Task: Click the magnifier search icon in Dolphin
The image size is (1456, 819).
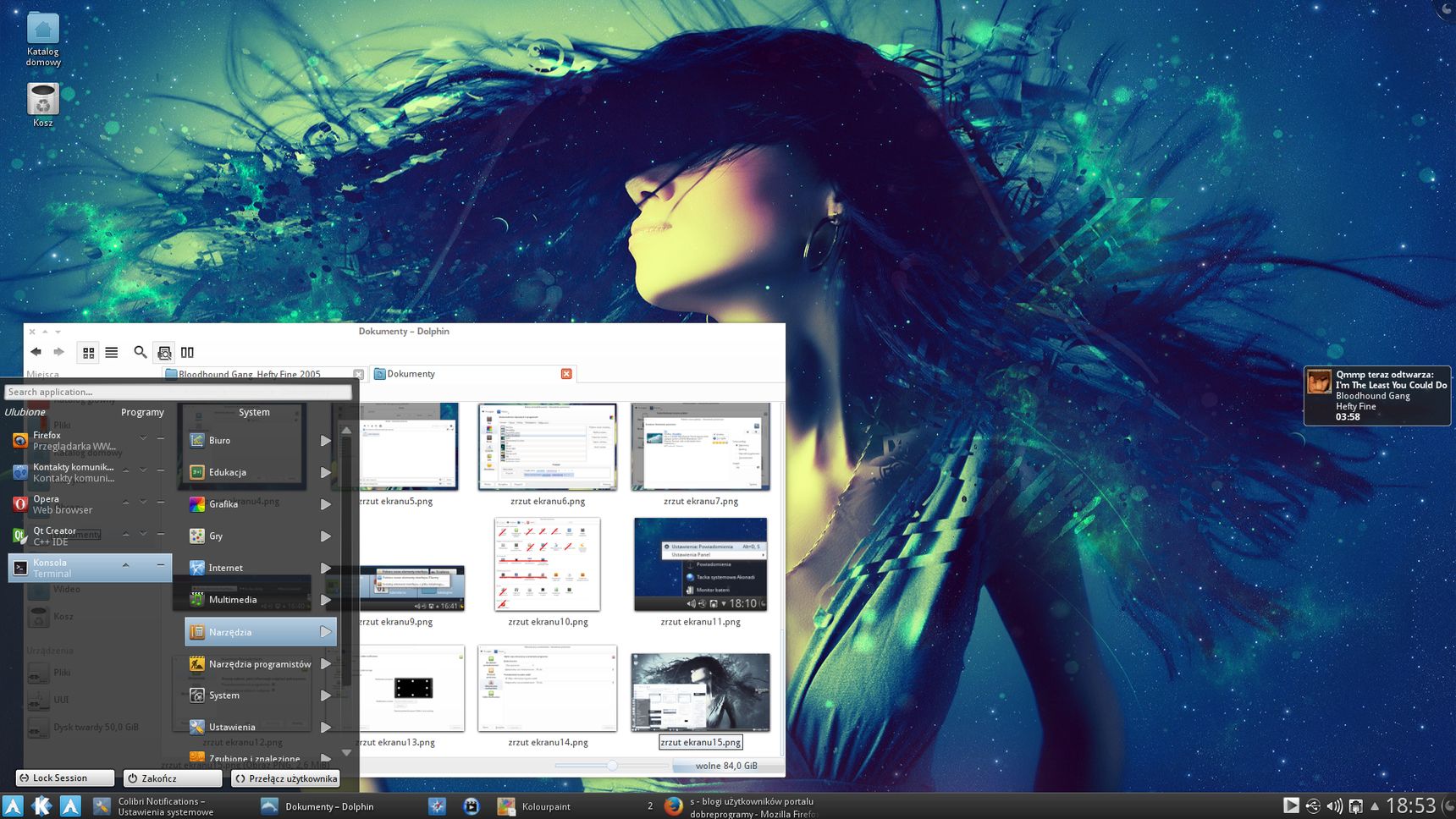Action: click(140, 352)
